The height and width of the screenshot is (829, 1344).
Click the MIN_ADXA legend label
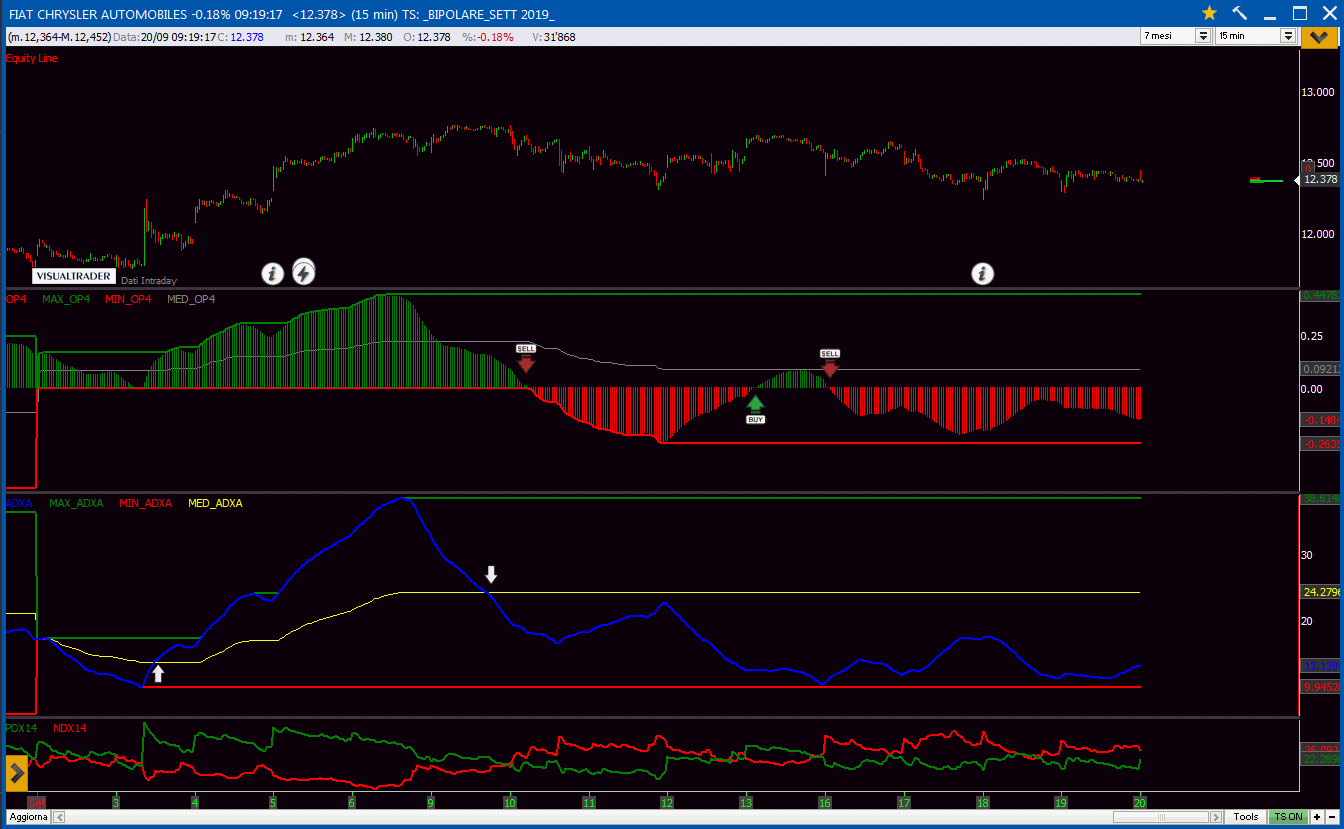(x=145, y=503)
